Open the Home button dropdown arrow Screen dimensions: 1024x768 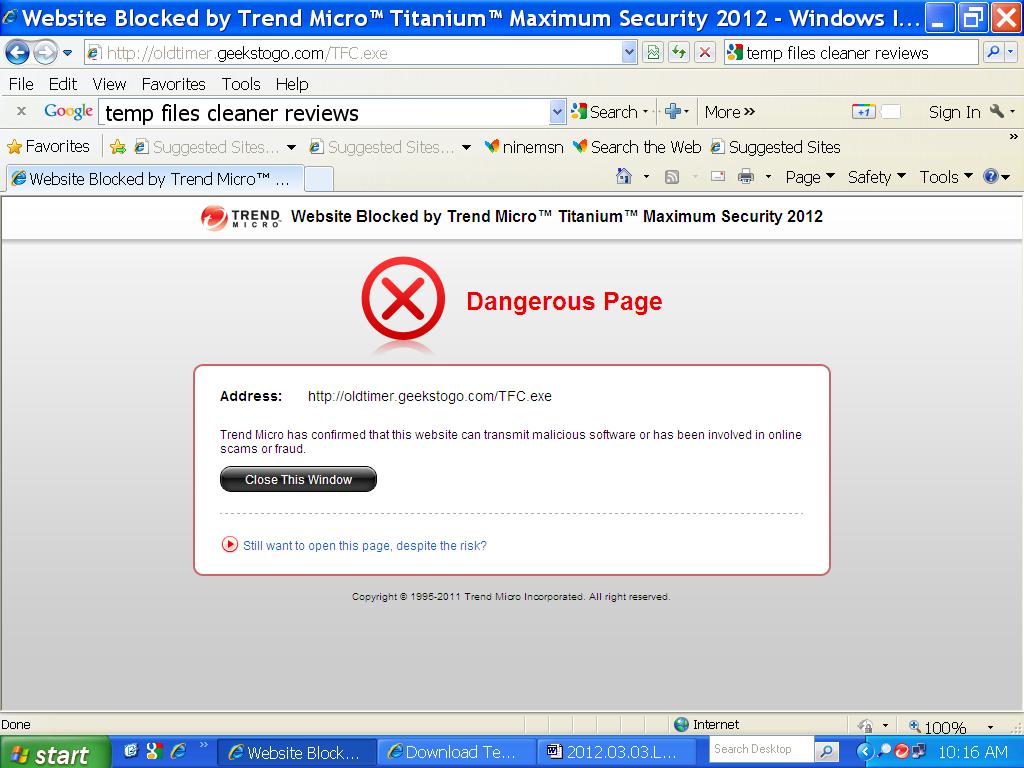(647, 176)
